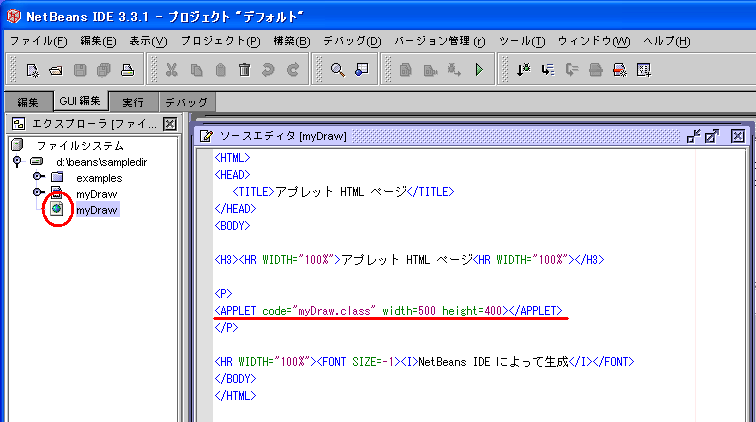Viewport: 756px width, 422px height.
Task: Click the Build toolbar icon
Action: (x=430, y=70)
